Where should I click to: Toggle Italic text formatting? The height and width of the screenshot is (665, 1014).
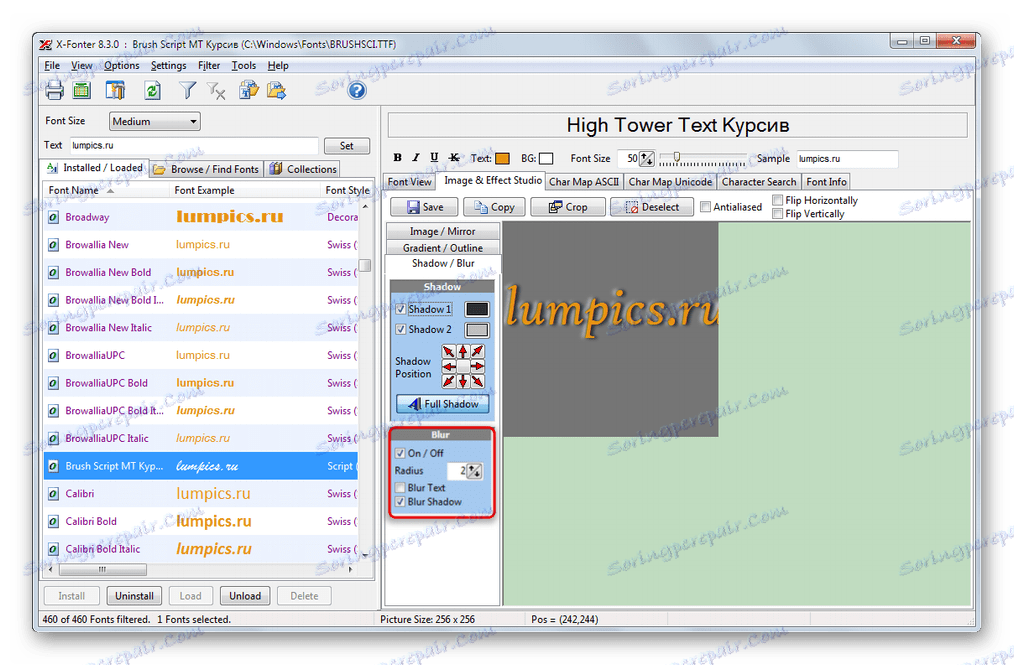pos(416,158)
